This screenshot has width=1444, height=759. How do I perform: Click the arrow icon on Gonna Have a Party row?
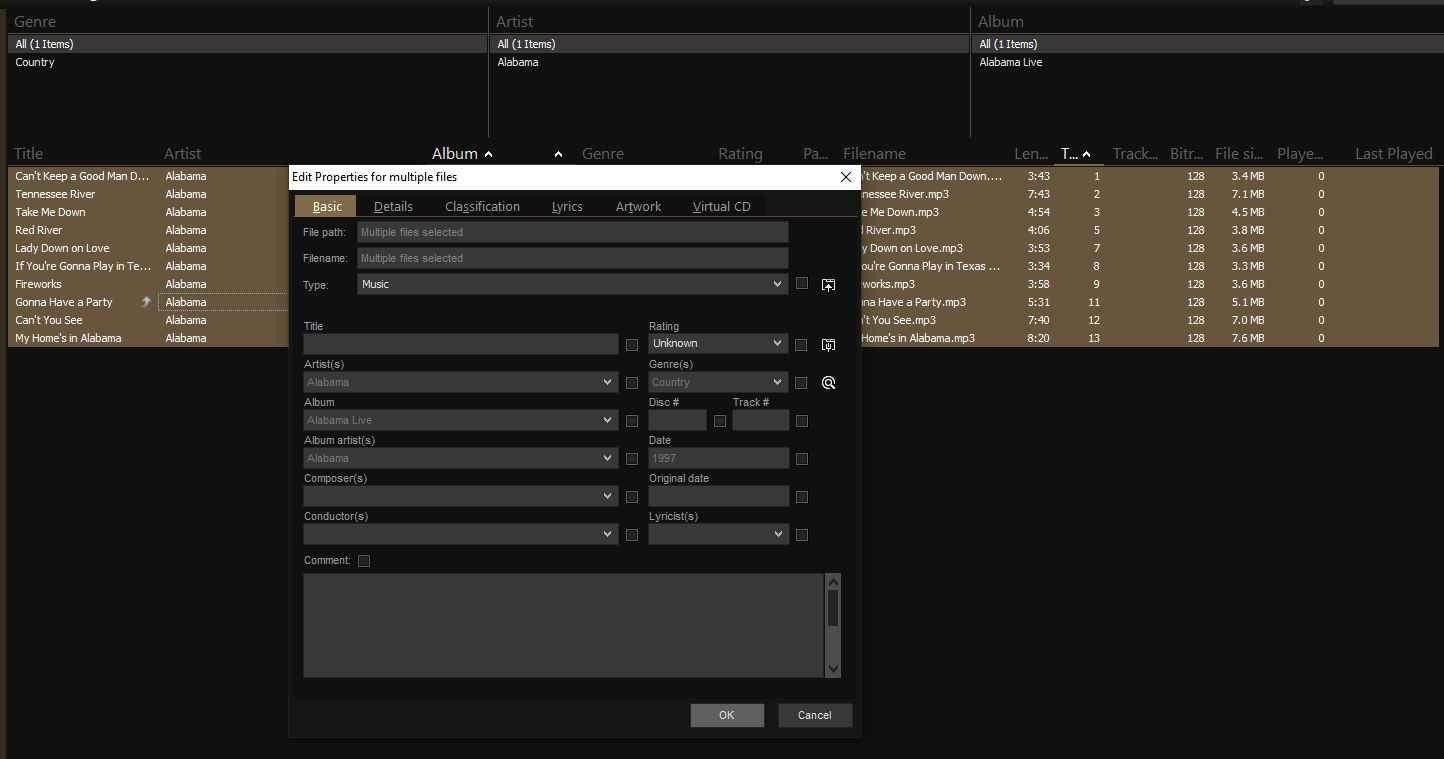coord(146,302)
